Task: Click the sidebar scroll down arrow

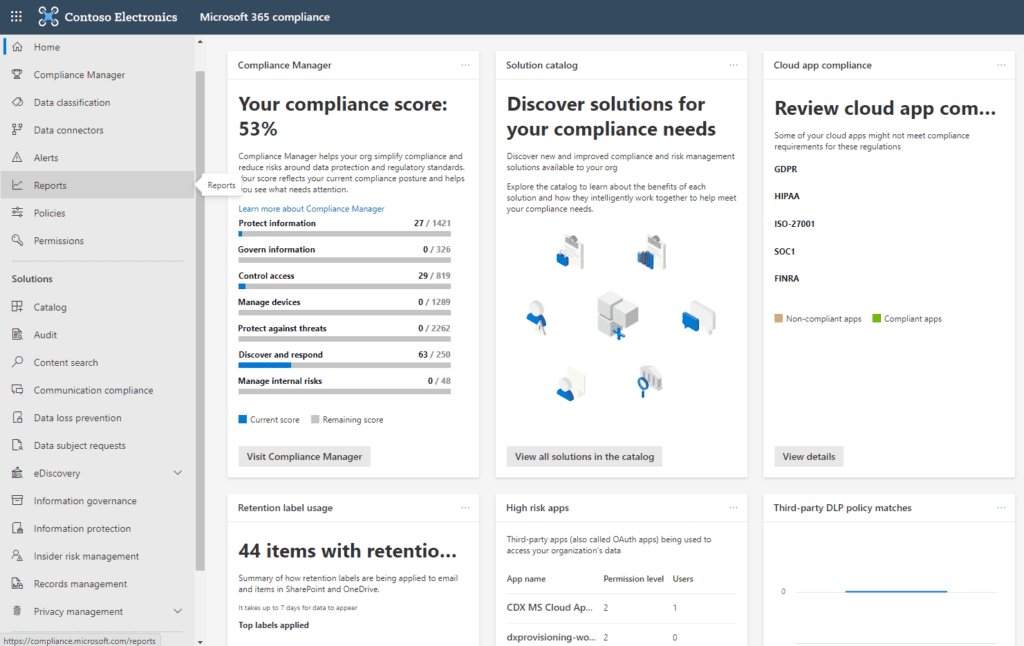Action: [200, 641]
